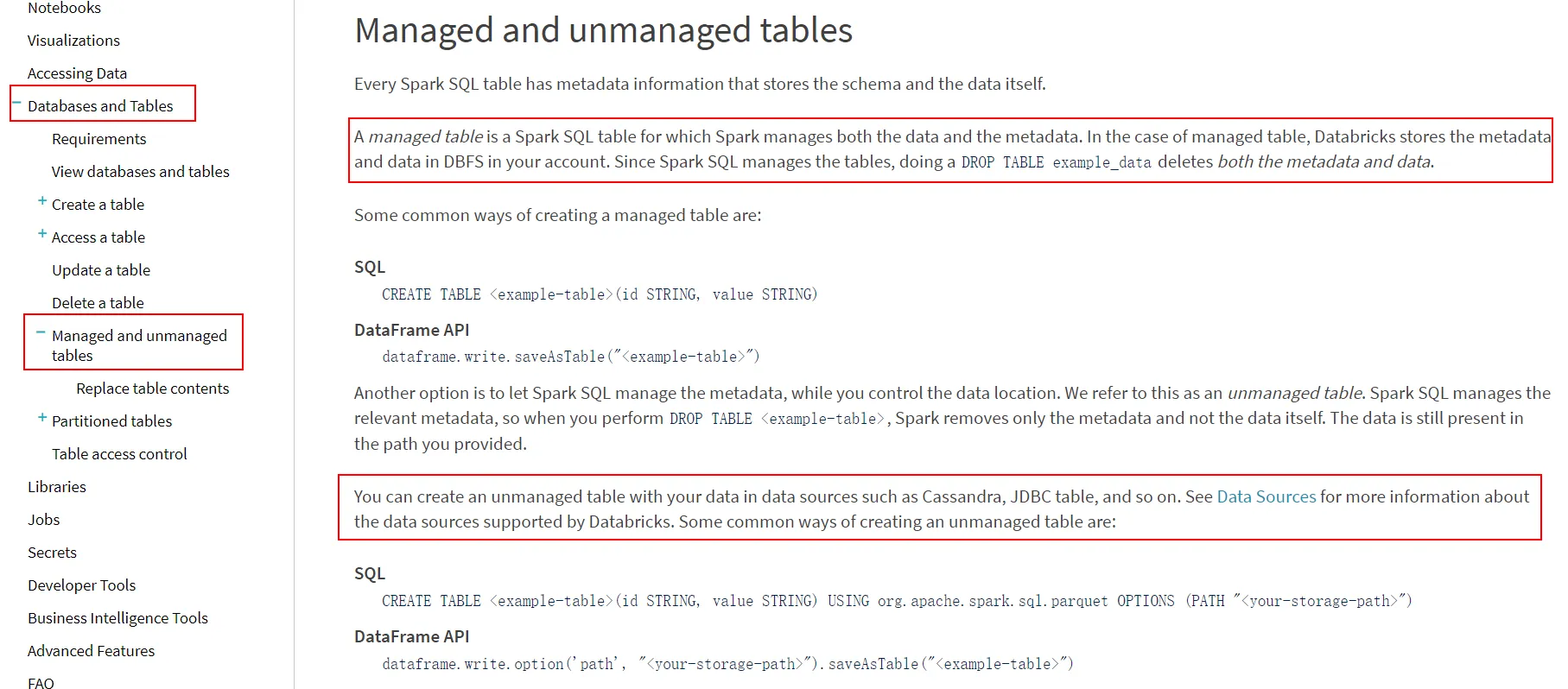
Task: Open Accessing Data in the sidebar
Action: [x=77, y=73]
